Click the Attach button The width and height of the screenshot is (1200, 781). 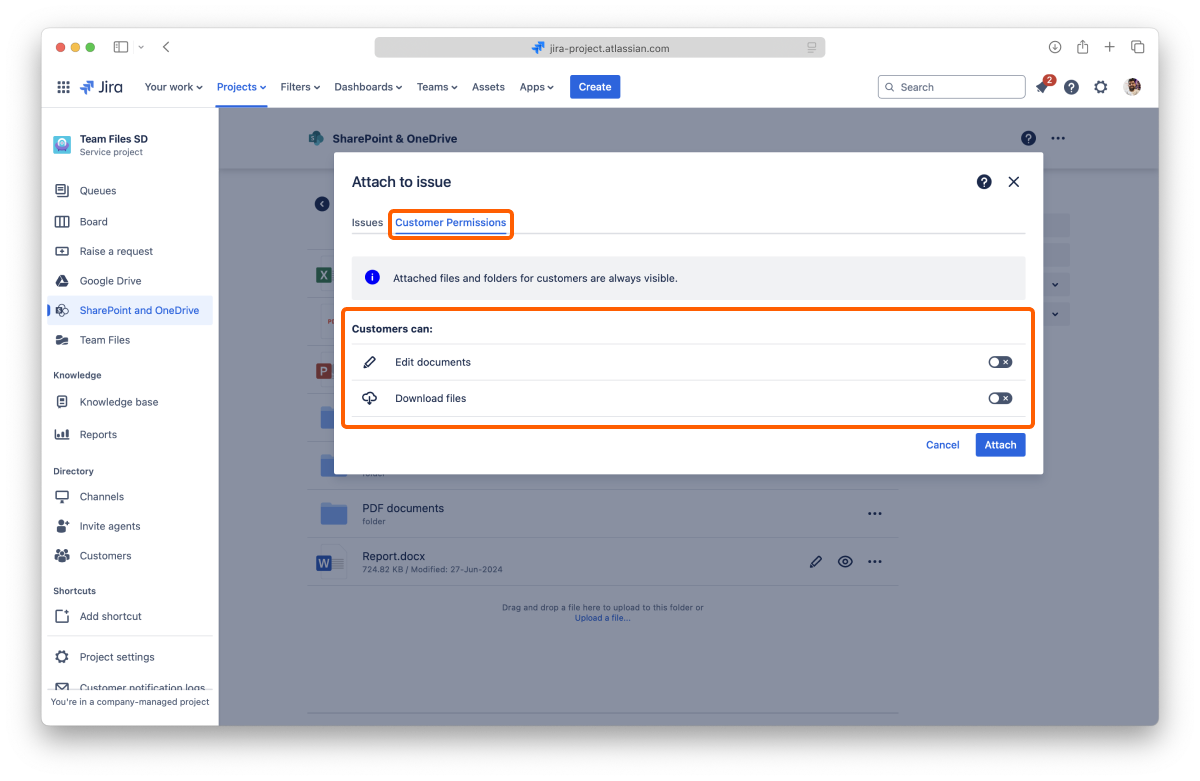1000,445
